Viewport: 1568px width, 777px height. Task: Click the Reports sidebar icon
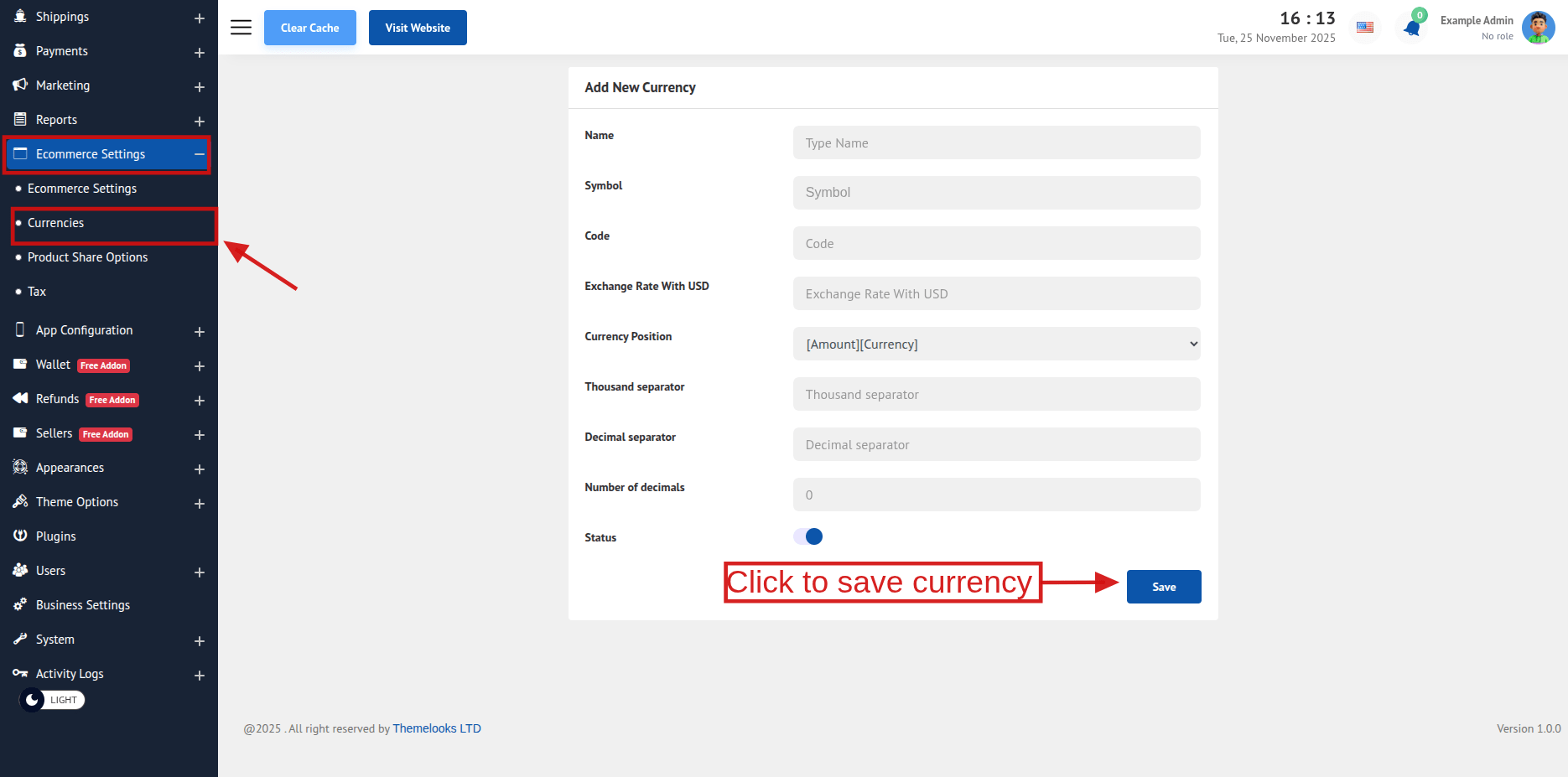20,119
